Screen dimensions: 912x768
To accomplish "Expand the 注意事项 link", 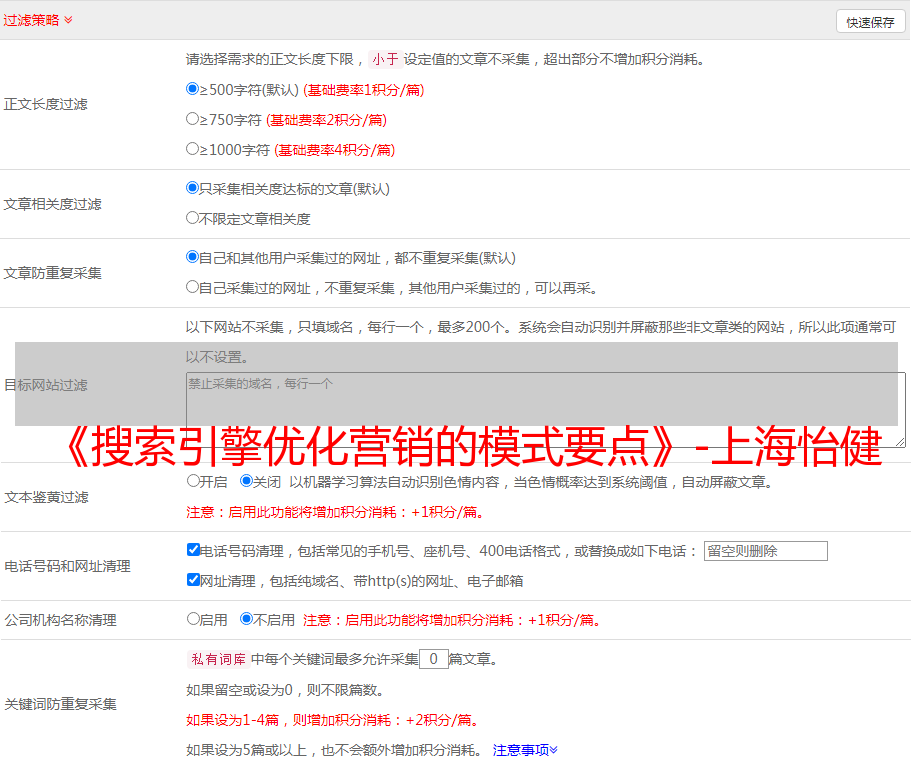I will [x=525, y=749].
